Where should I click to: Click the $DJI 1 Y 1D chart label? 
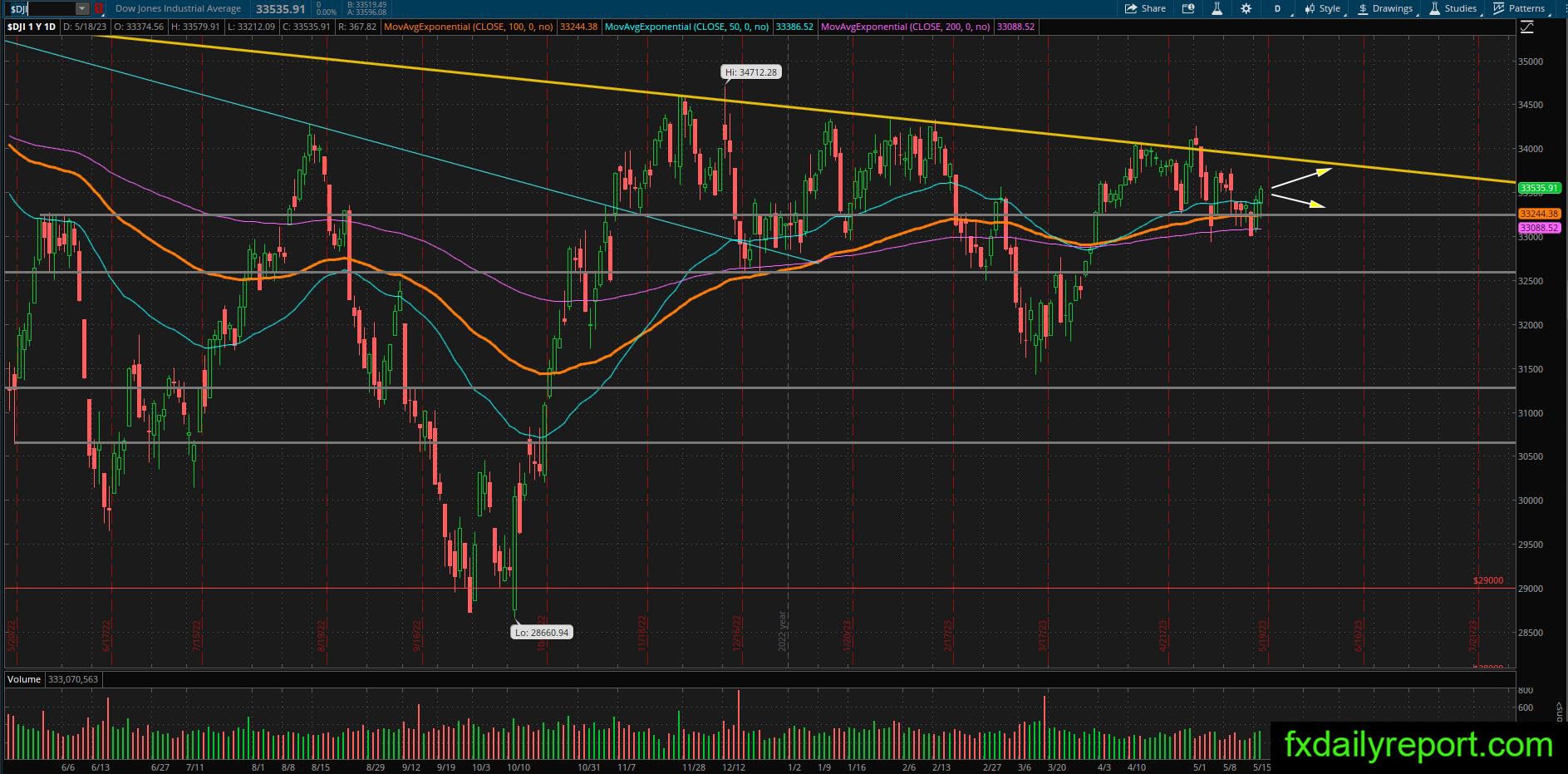coord(32,27)
